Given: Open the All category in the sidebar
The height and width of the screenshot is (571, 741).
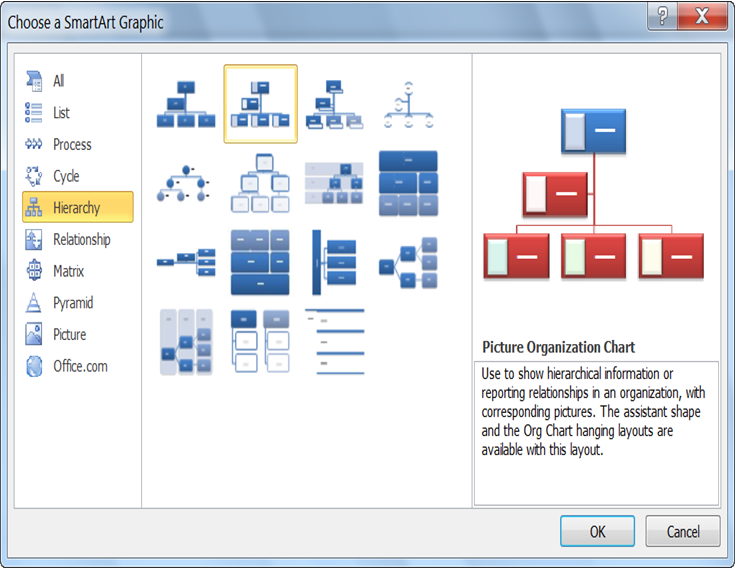Looking at the screenshot, I should 59,81.
